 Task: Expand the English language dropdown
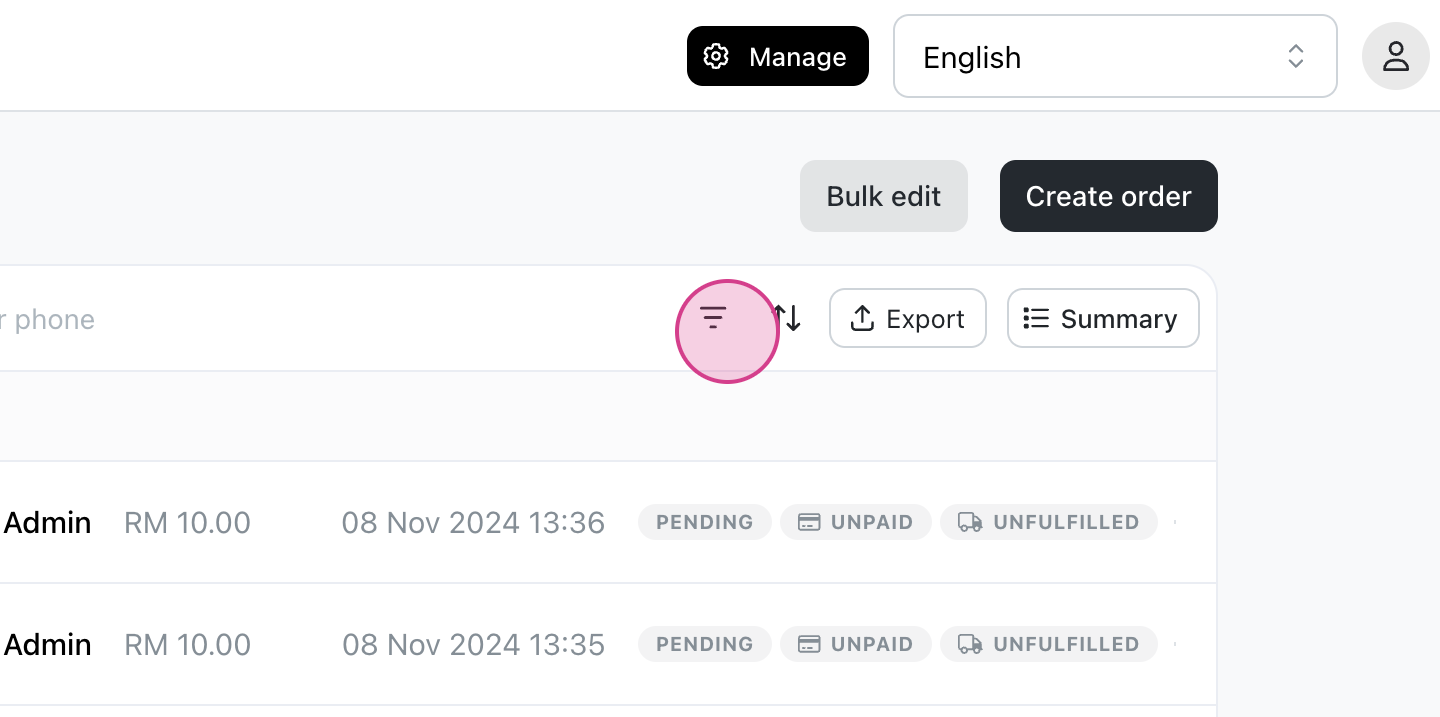click(1115, 56)
